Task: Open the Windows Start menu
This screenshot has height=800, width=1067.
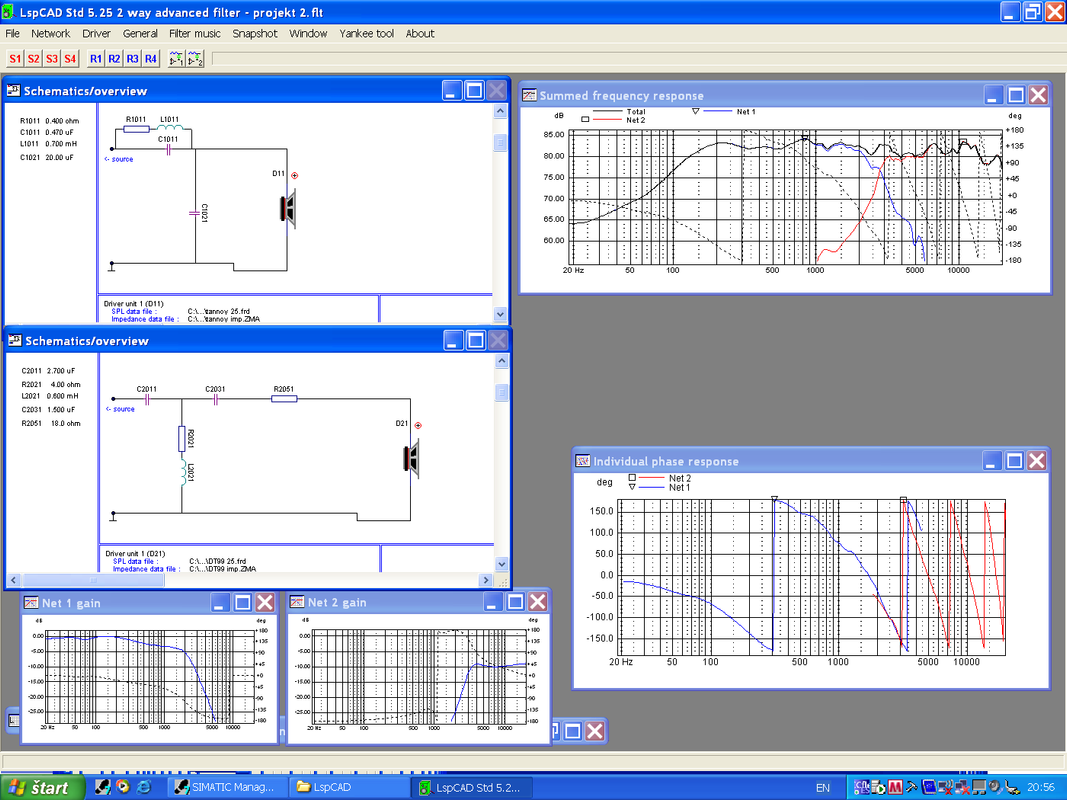Action: pos(42,787)
